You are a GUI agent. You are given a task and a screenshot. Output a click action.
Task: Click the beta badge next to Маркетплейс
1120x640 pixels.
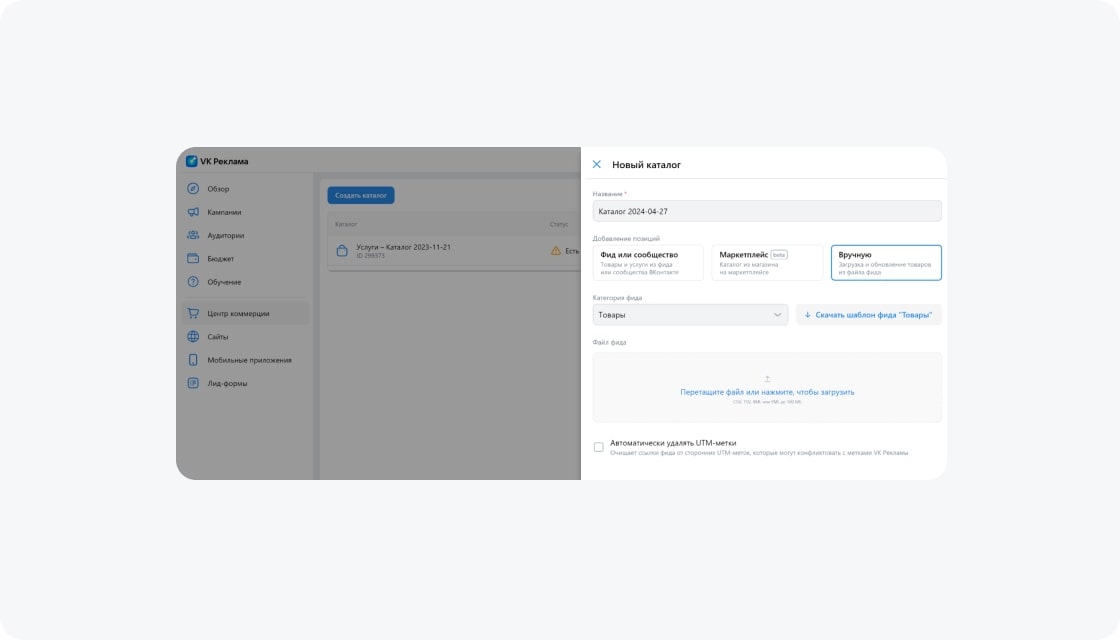[779, 254]
